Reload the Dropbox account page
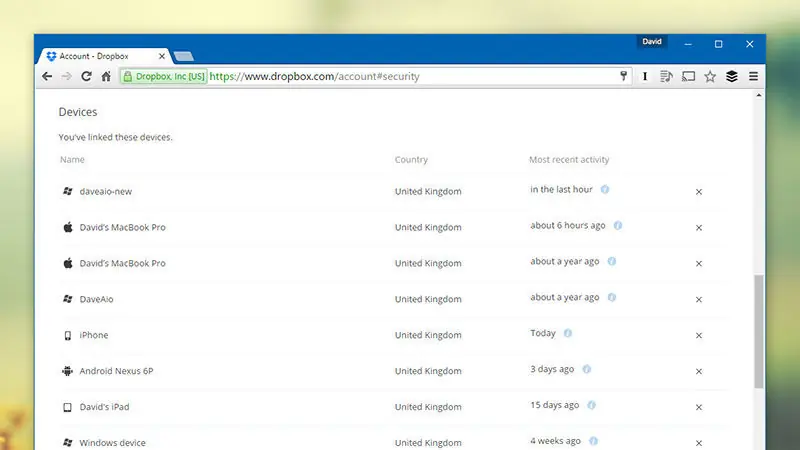The height and width of the screenshot is (450, 800). click(x=86, y=77)
